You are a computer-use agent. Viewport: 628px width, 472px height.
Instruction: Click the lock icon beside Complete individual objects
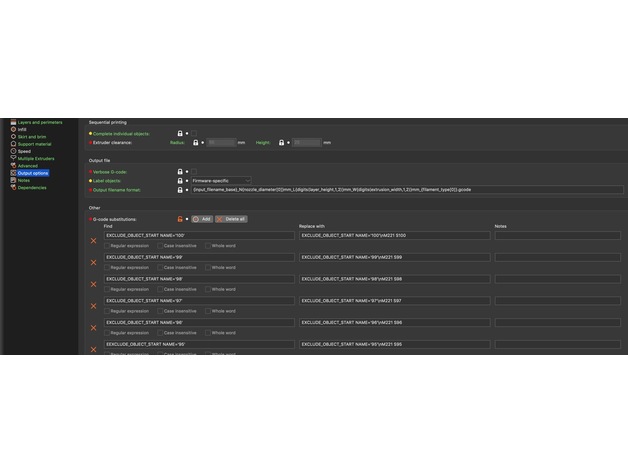pos(180,133)
